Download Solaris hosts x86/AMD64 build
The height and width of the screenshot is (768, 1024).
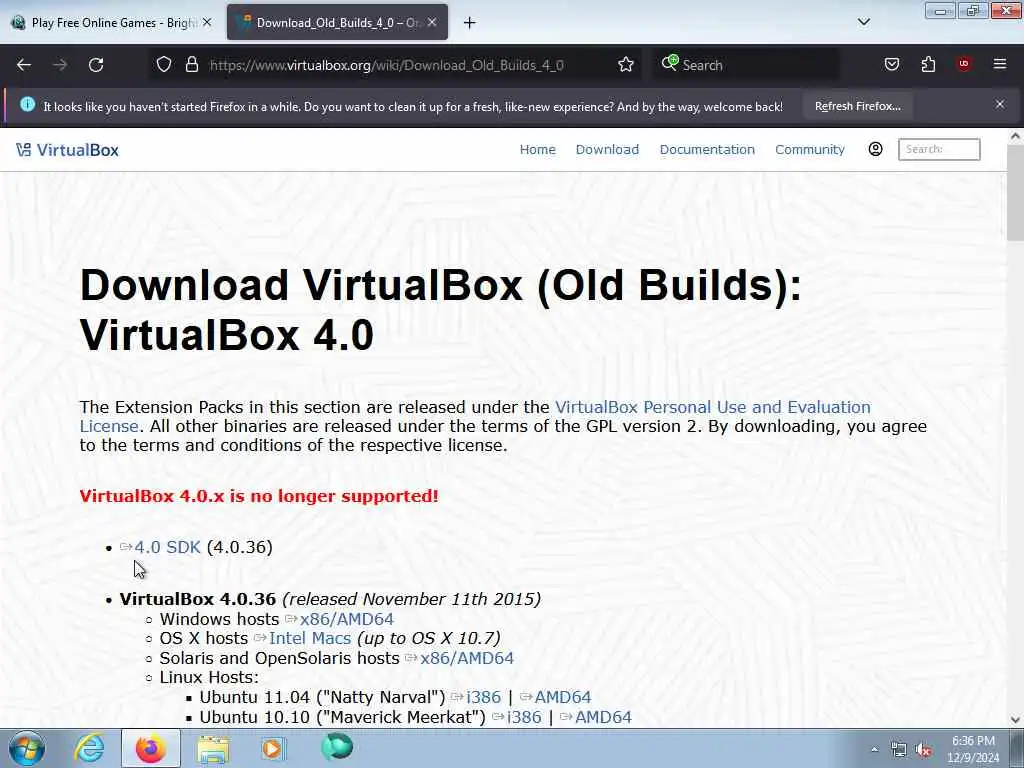[x=467, y=658]
